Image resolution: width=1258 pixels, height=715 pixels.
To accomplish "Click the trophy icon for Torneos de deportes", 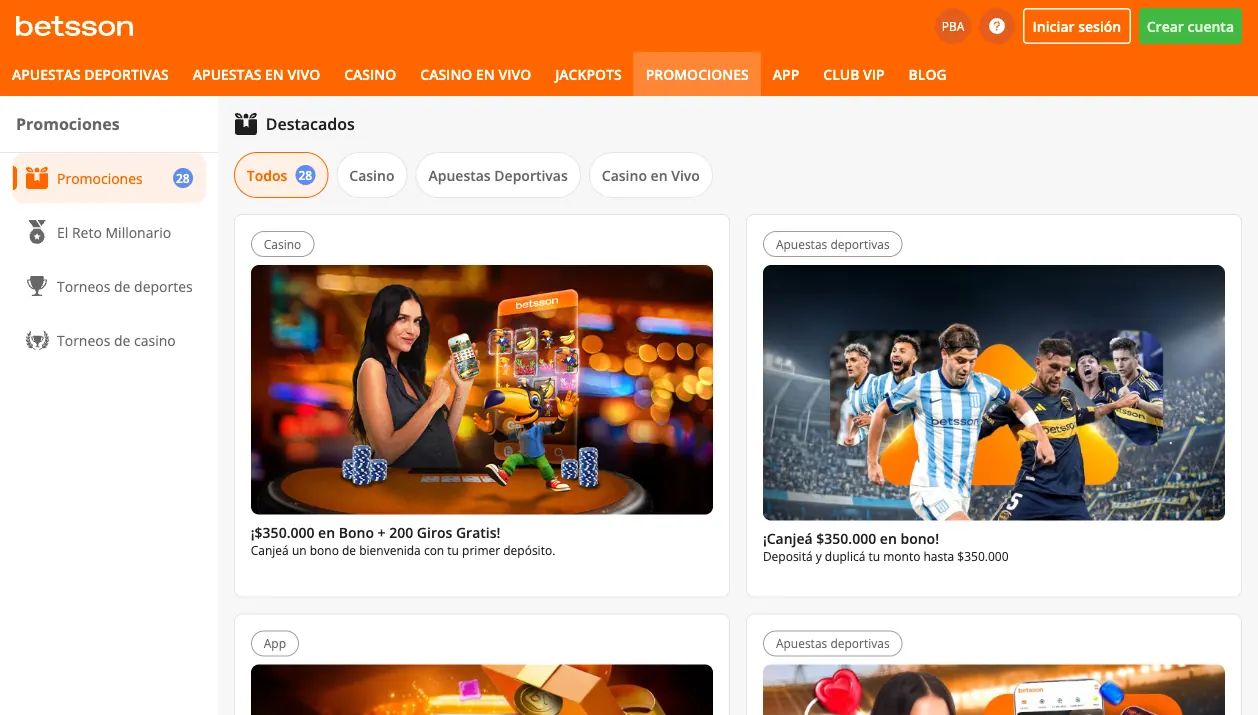I will coord(37,287).
